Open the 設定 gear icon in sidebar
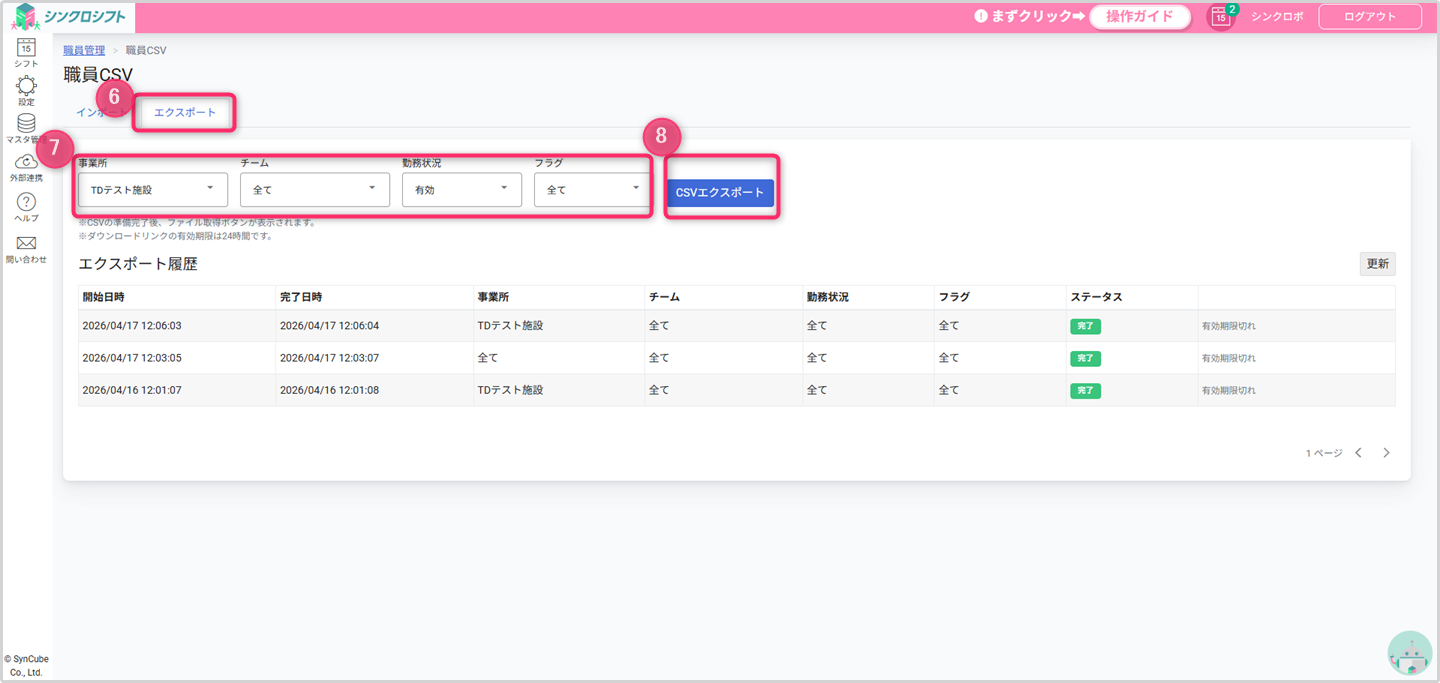The height and width of the screenshot is (683, 1440). coord(26,86)
